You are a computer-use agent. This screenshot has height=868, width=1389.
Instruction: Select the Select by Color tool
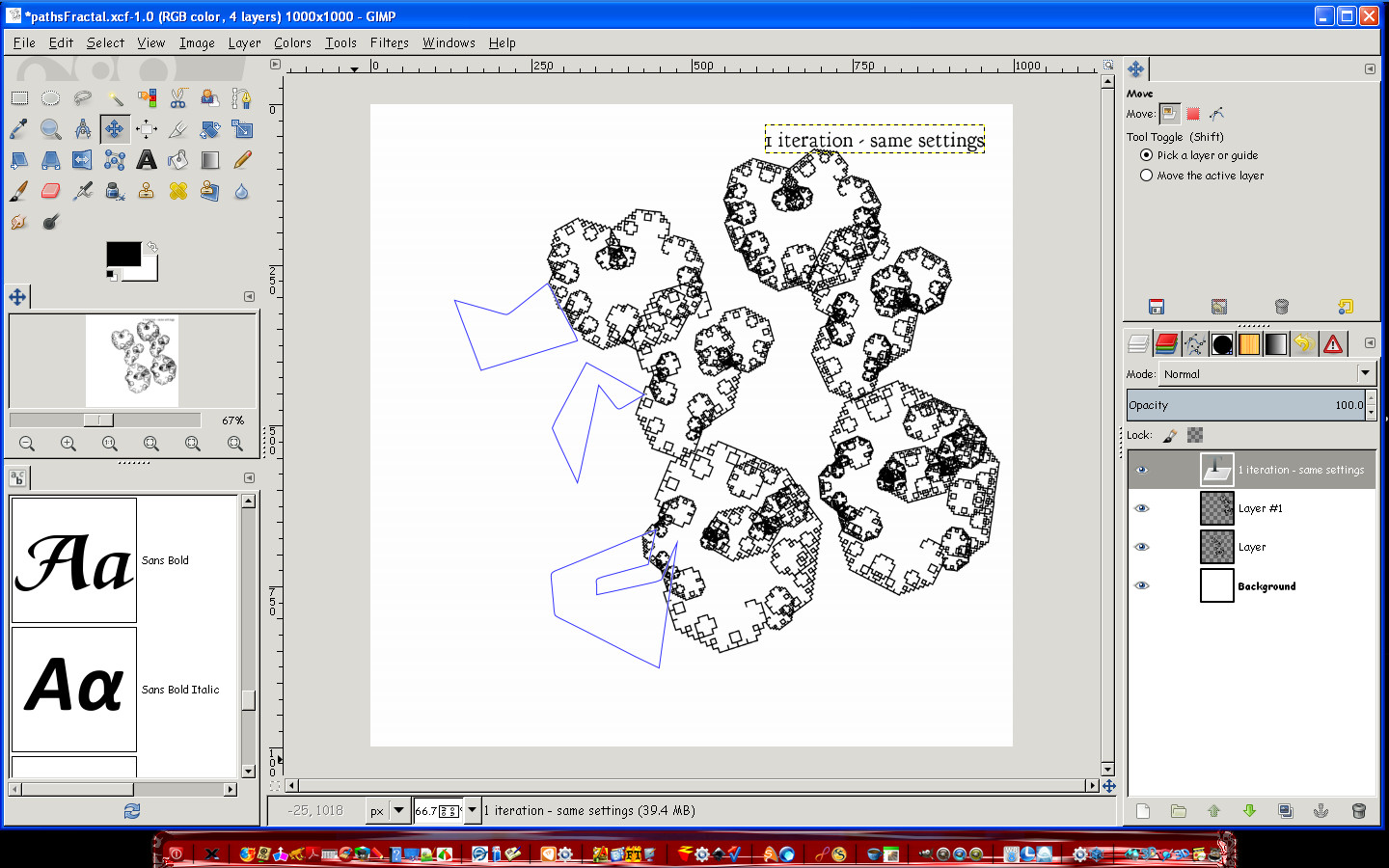(x=147, y=97)
